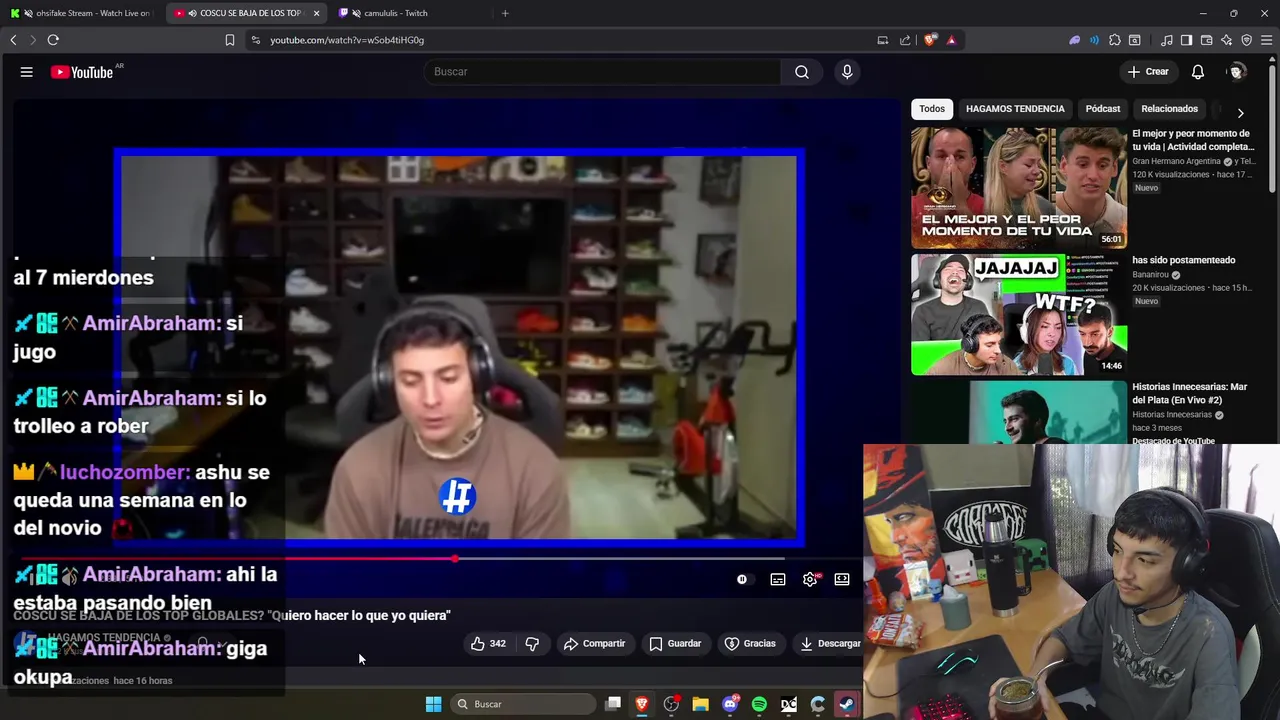Viewport: 1280px width, 720px height.
Task: Like the video with 342 likes
Action: point(488,644)
